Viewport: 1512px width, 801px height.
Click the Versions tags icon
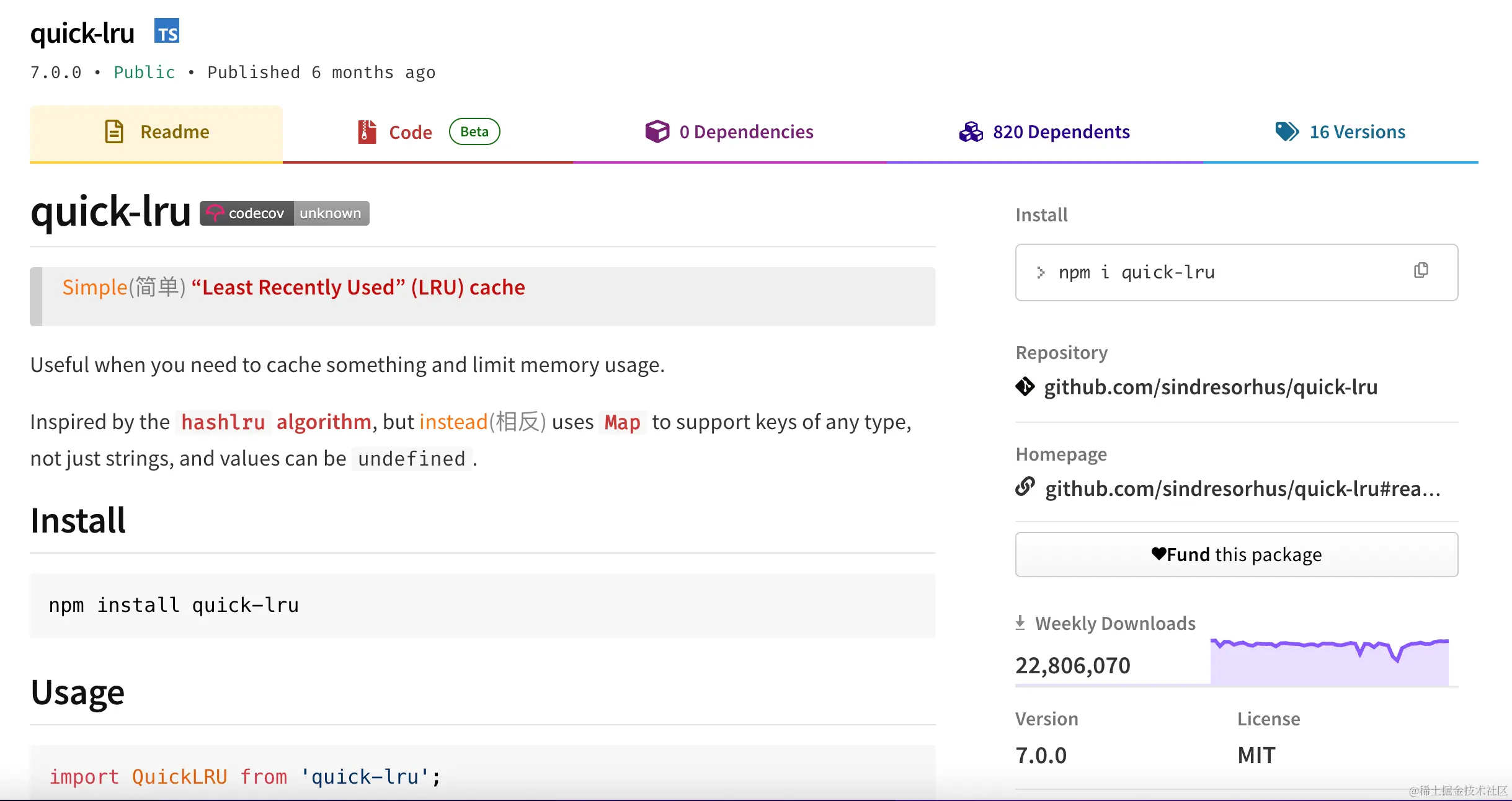(x=1287, y=131)
